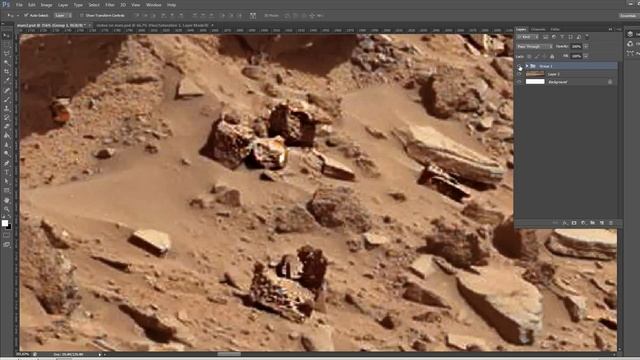
Task: Select the Pen tool
Action: (x=7, y=162)
